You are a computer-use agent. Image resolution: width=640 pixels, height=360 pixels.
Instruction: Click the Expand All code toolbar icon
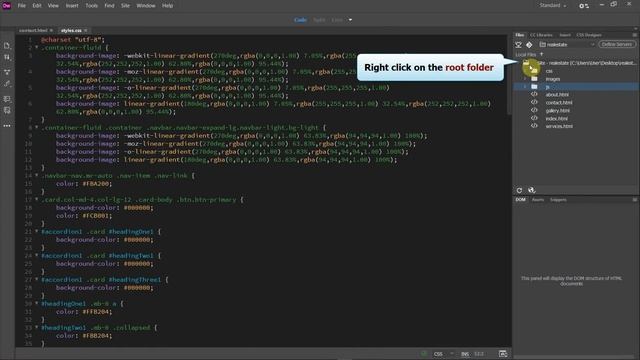(x=7, y=72)
